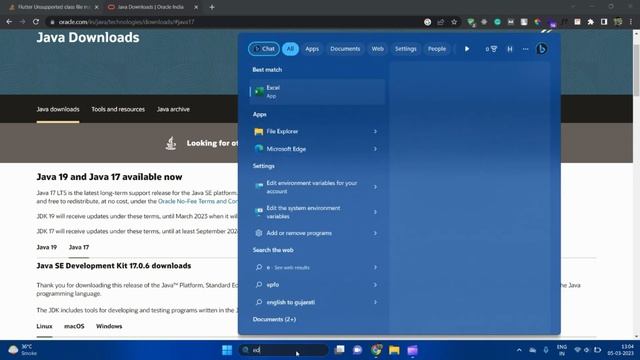Viewport: 640px width, 360px height.
Task: Click the play arrow to show more filters
Action: coord(467,49)
